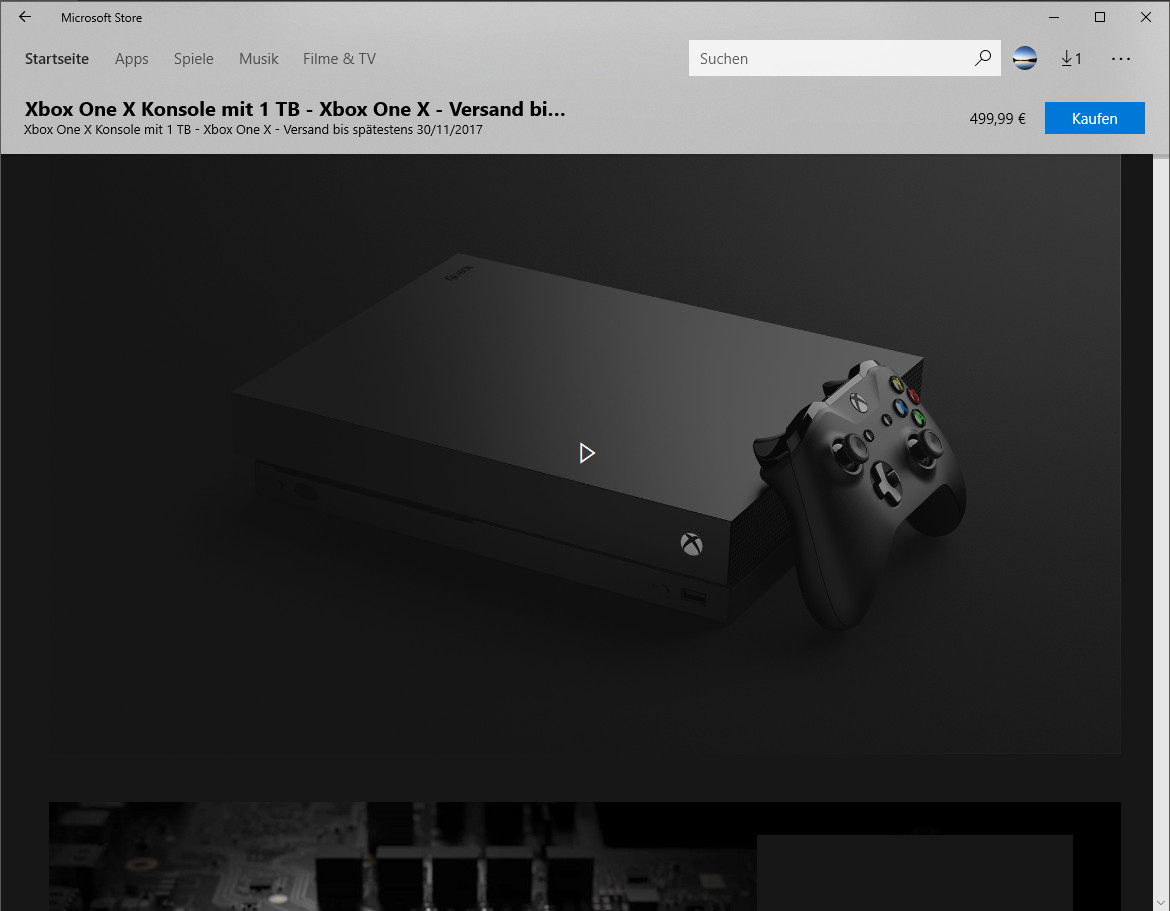Click subtitle mentioning Versand bis spätestens 30/11/2017
The width and height of the screenshot is (1170, 911).
[x=253, y=130]
